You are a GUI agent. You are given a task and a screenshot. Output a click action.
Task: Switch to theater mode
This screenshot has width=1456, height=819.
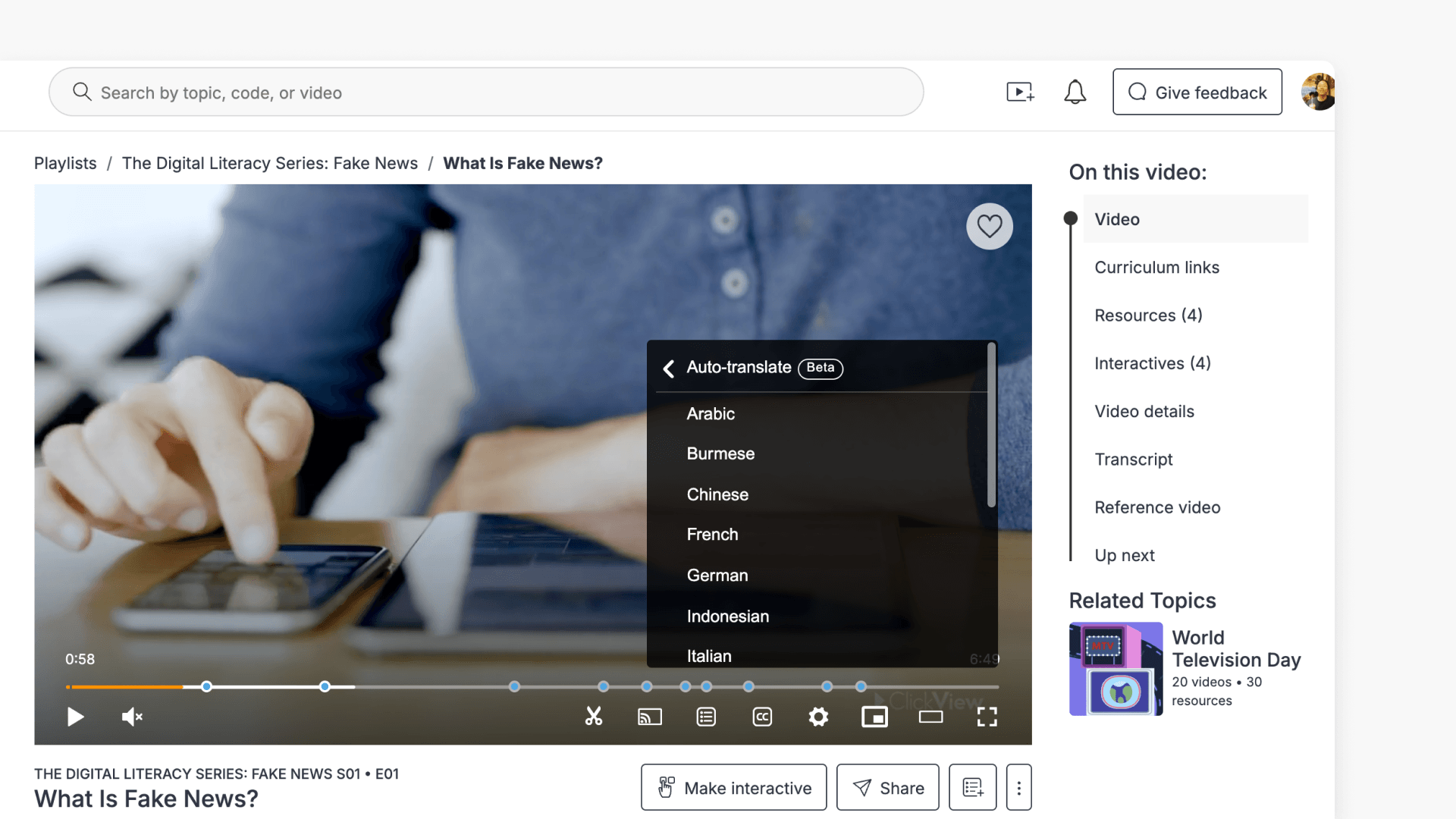pyautogui.click(x=930, y=717)
